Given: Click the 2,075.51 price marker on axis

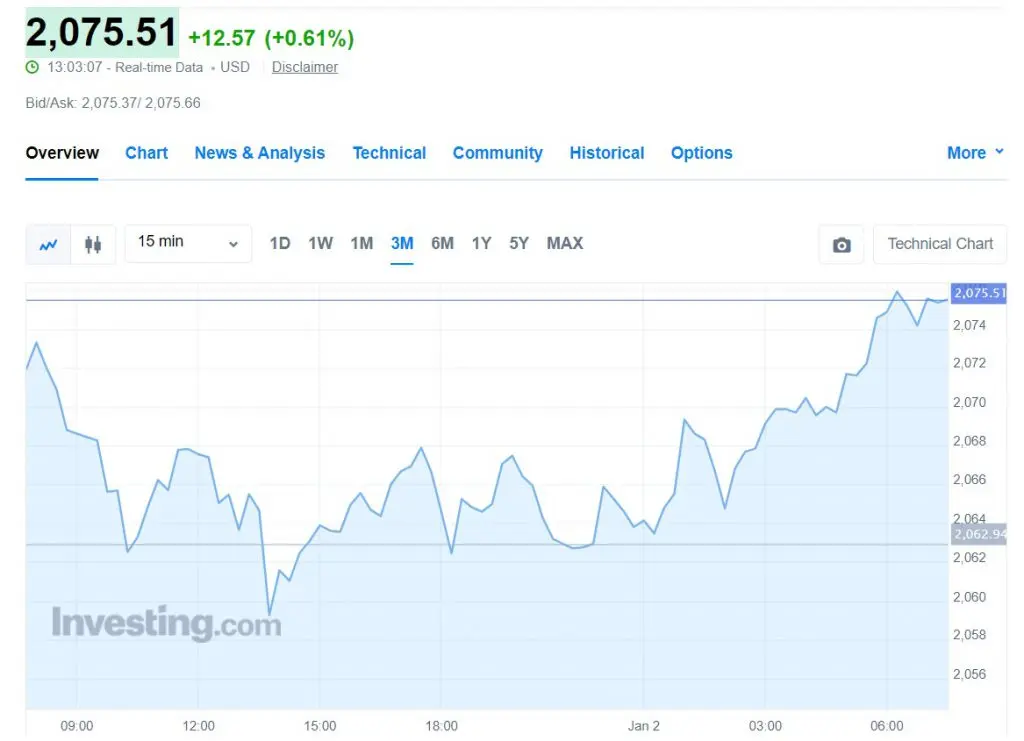Looking at the screenshot, I should coord(978,292).
